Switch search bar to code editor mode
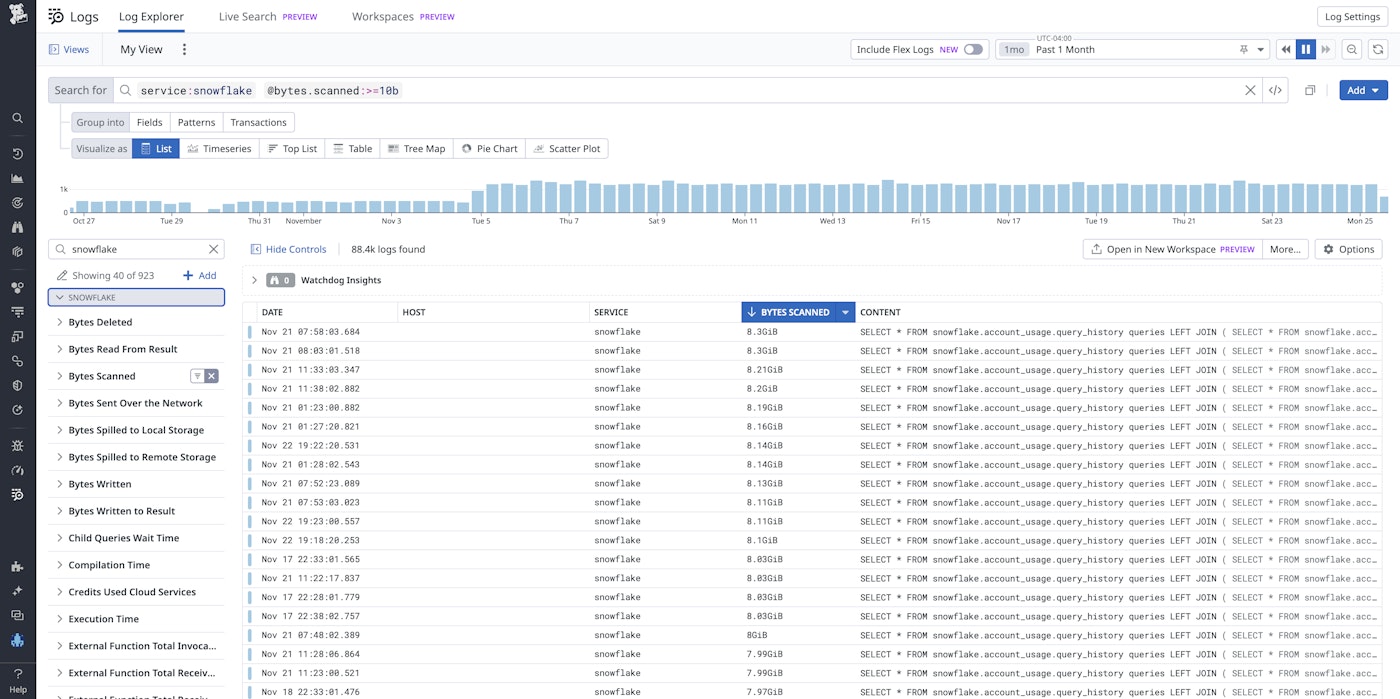The width and height of the screenshot is (1400, 699). (1275, 90)
